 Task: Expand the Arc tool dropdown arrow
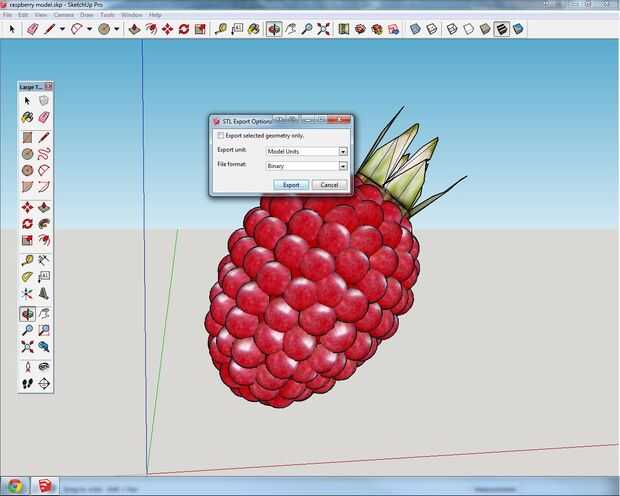pyautogui.click(x=89, y=29)
